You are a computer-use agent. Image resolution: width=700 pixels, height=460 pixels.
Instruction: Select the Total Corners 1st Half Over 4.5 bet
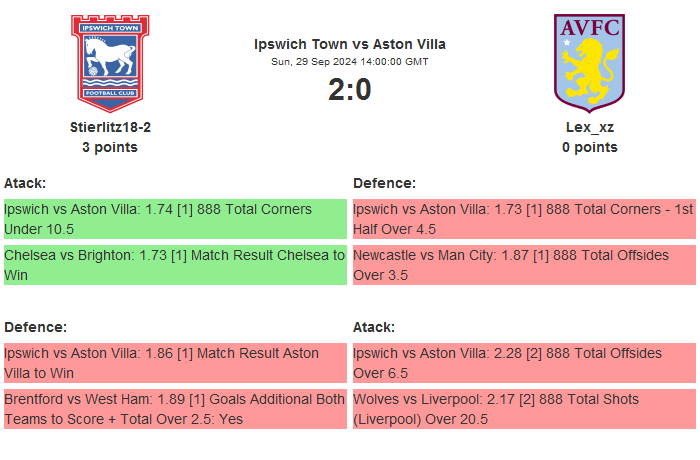(523, 219)
